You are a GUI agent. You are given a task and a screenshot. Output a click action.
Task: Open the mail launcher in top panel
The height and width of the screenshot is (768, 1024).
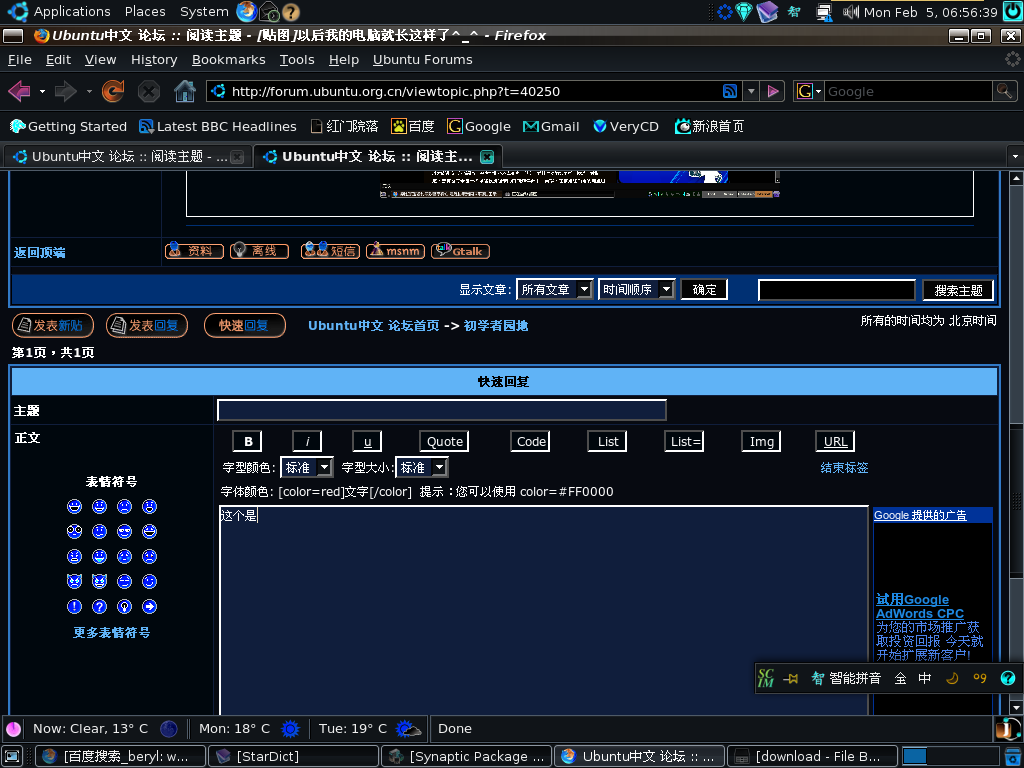tap(269, 11)
